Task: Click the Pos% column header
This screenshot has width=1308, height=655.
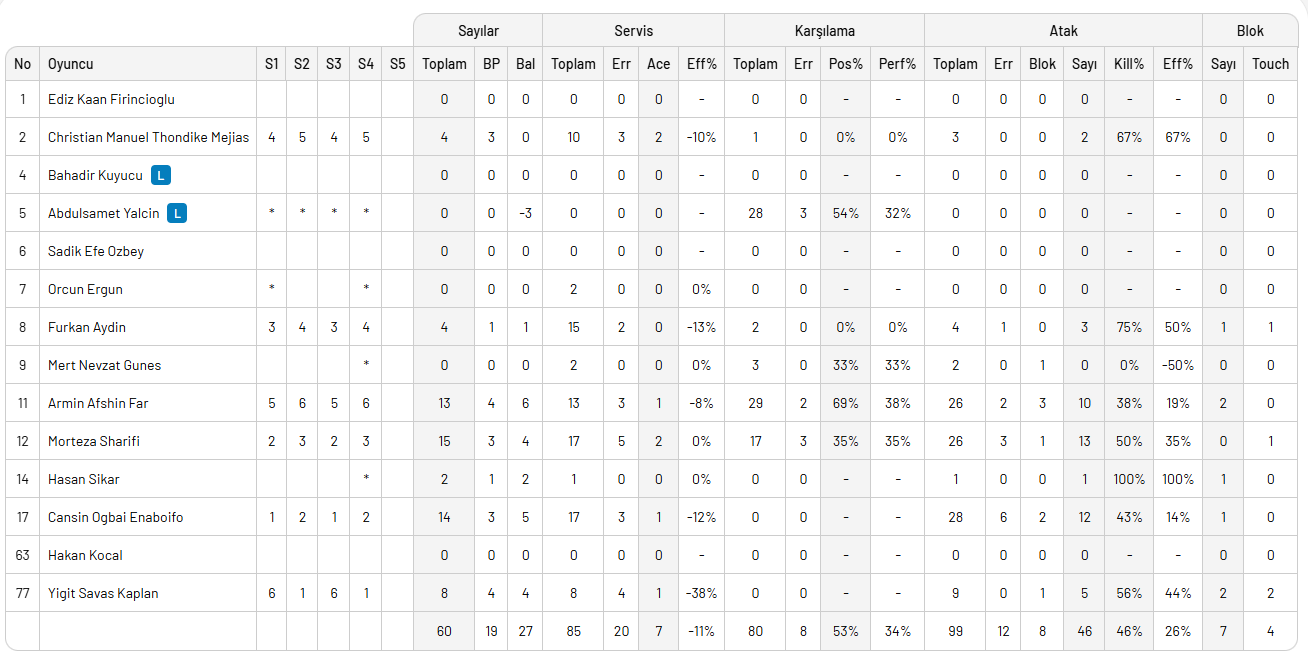Action: click(846, 64)
